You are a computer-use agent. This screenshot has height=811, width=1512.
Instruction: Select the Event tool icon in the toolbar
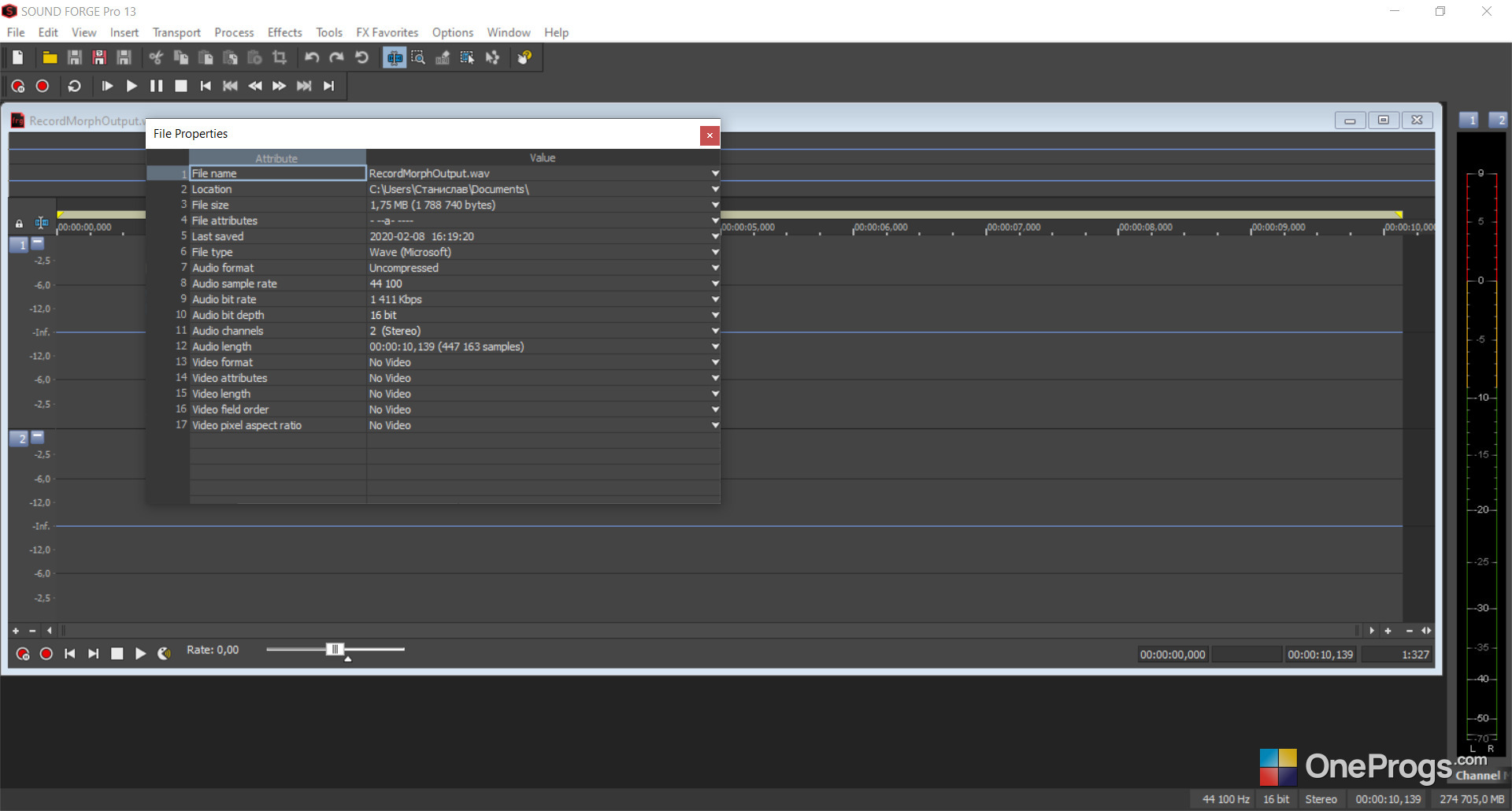468,57
